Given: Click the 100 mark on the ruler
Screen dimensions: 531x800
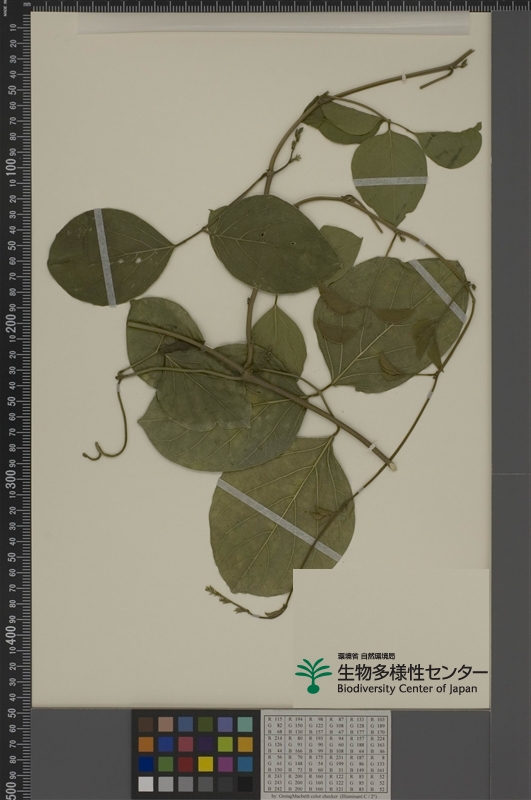Looking at the screenshot, I should click(11, 169).
